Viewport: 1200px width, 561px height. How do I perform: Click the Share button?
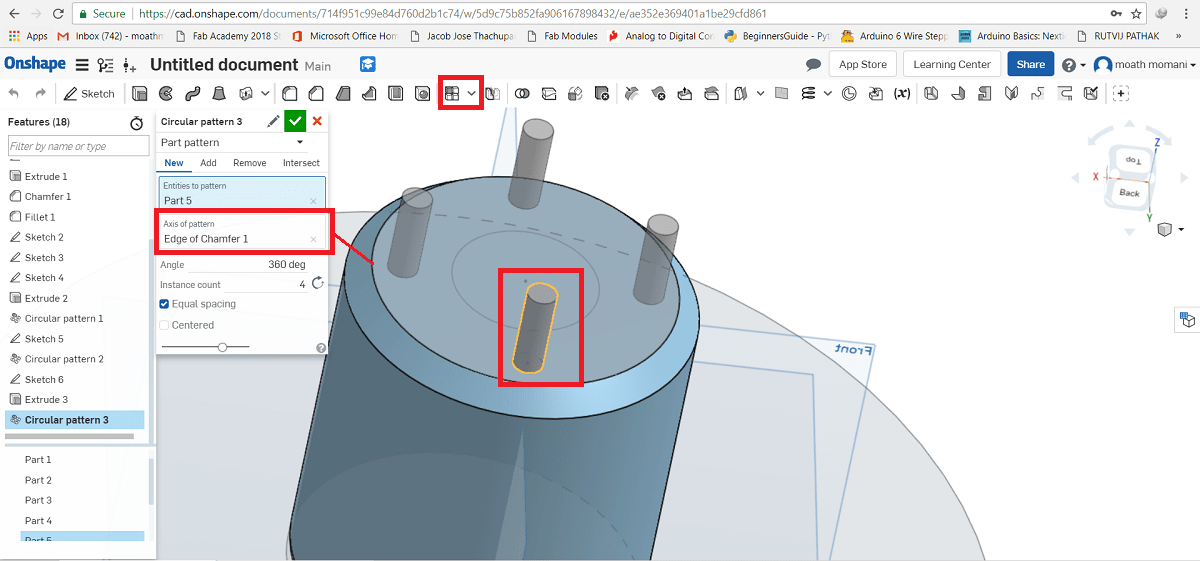pyautogui.click(x=1030, y=64)
